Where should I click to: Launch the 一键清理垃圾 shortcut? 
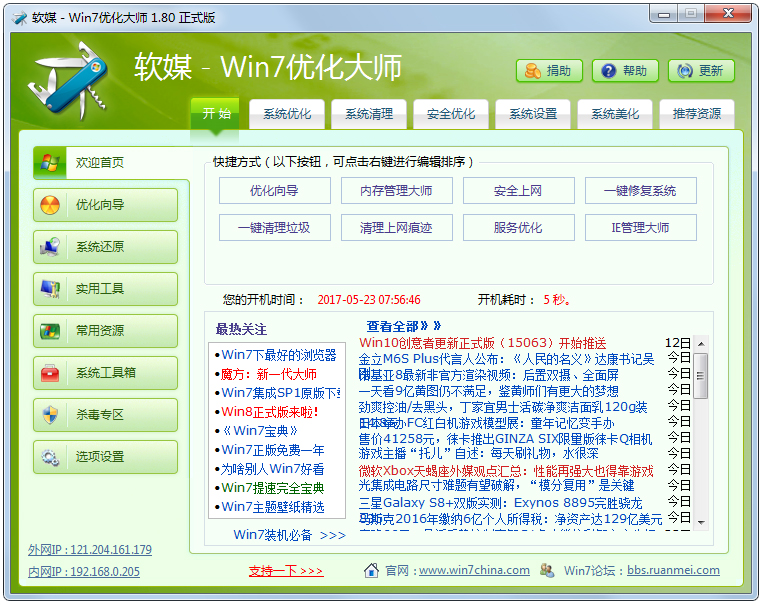(x=274, y=228)
